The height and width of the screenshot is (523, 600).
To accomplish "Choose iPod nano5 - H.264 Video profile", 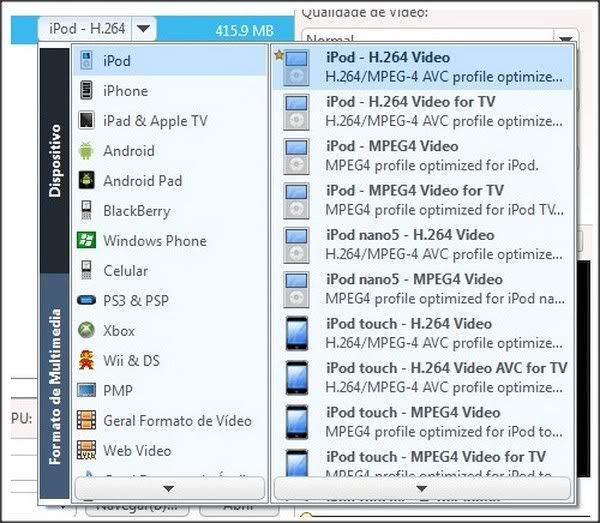I will click(x=422, y=245).
